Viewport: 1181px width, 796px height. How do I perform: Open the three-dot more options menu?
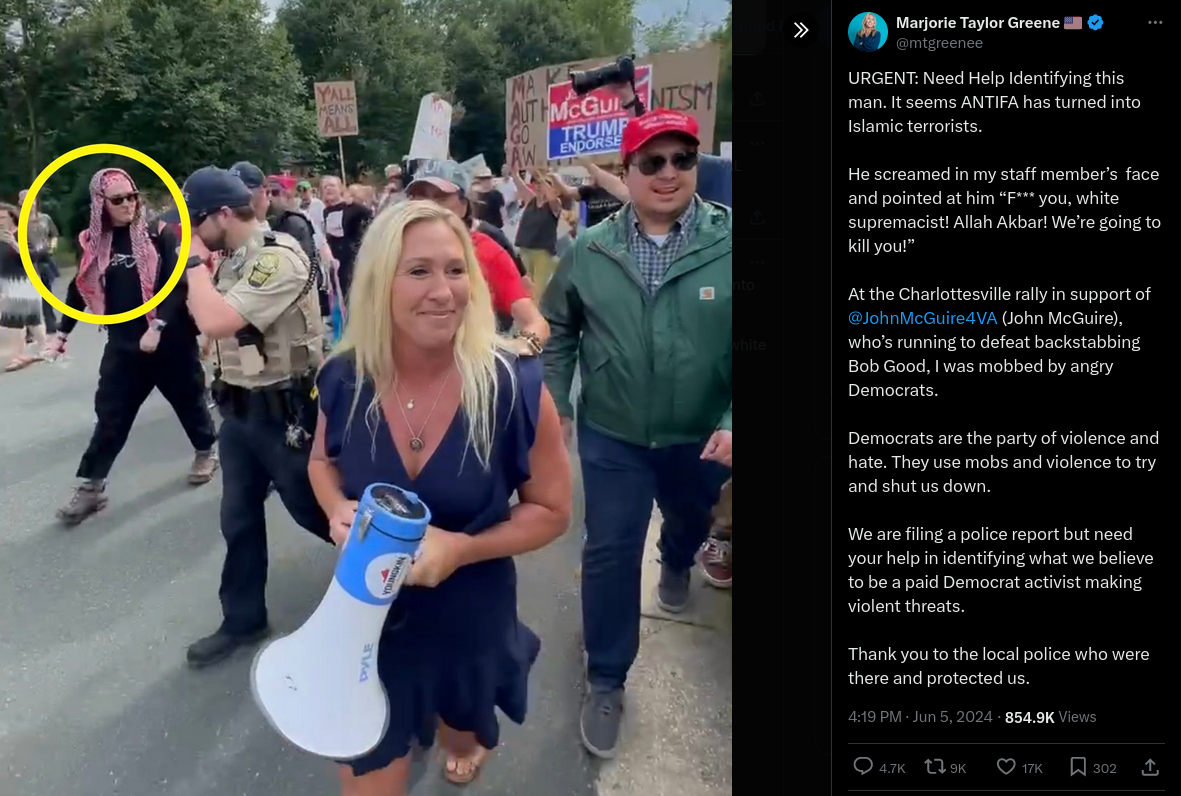[1155, 23]
